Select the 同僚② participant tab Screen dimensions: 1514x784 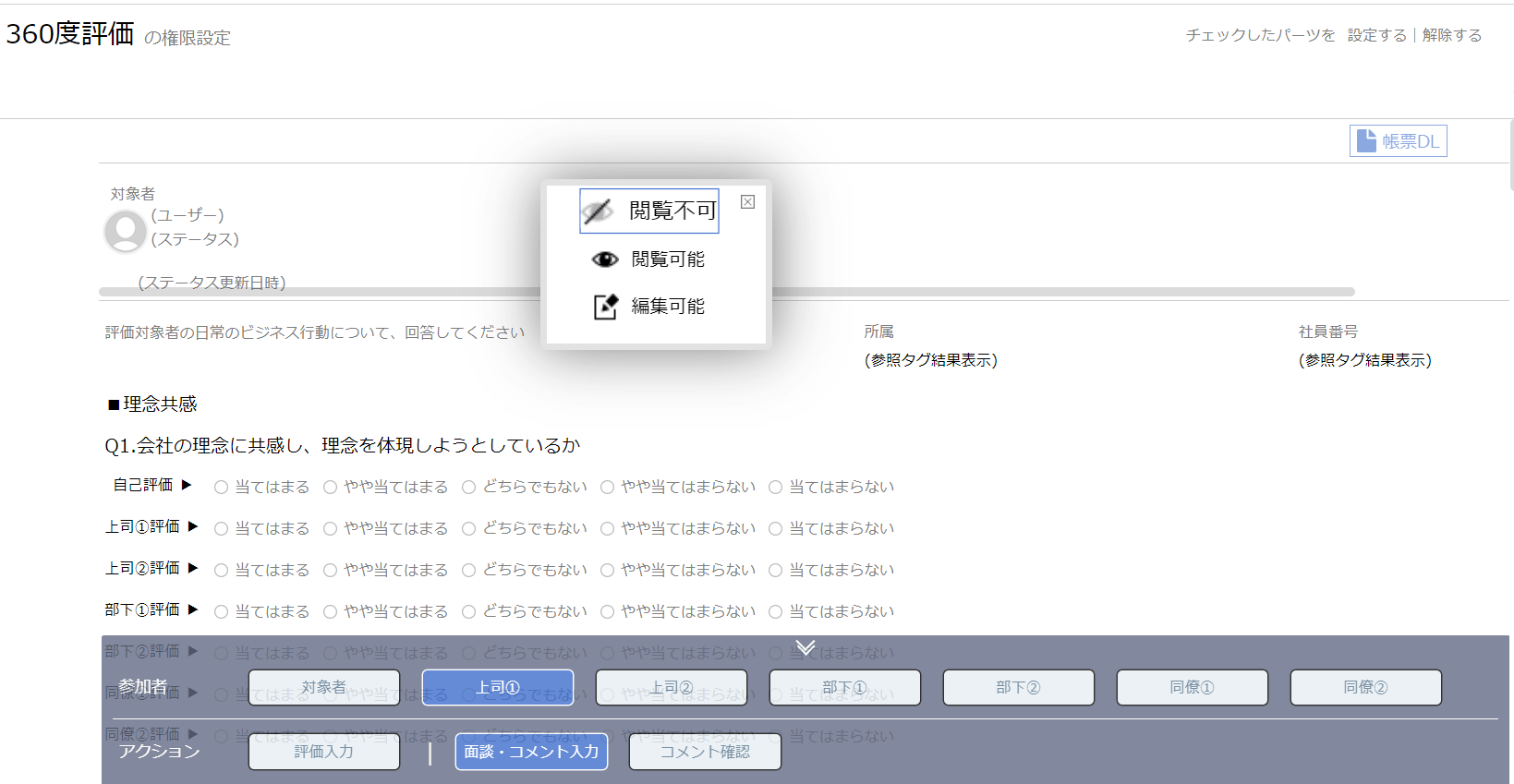point(1366,688)
